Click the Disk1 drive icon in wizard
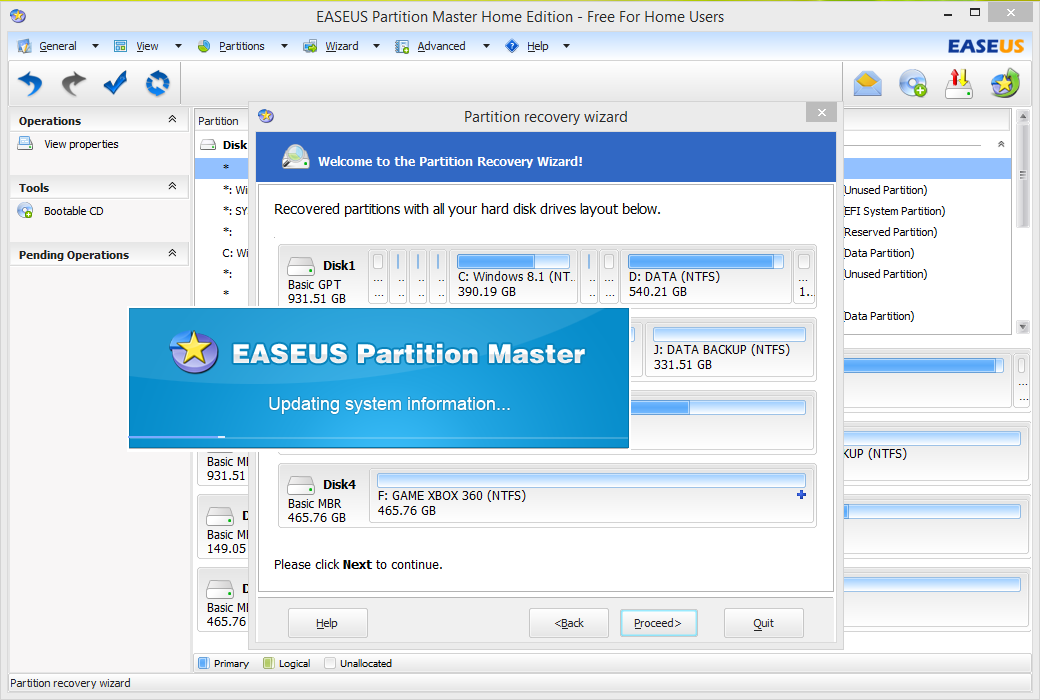1040x700 pixels. click(300, 267)
